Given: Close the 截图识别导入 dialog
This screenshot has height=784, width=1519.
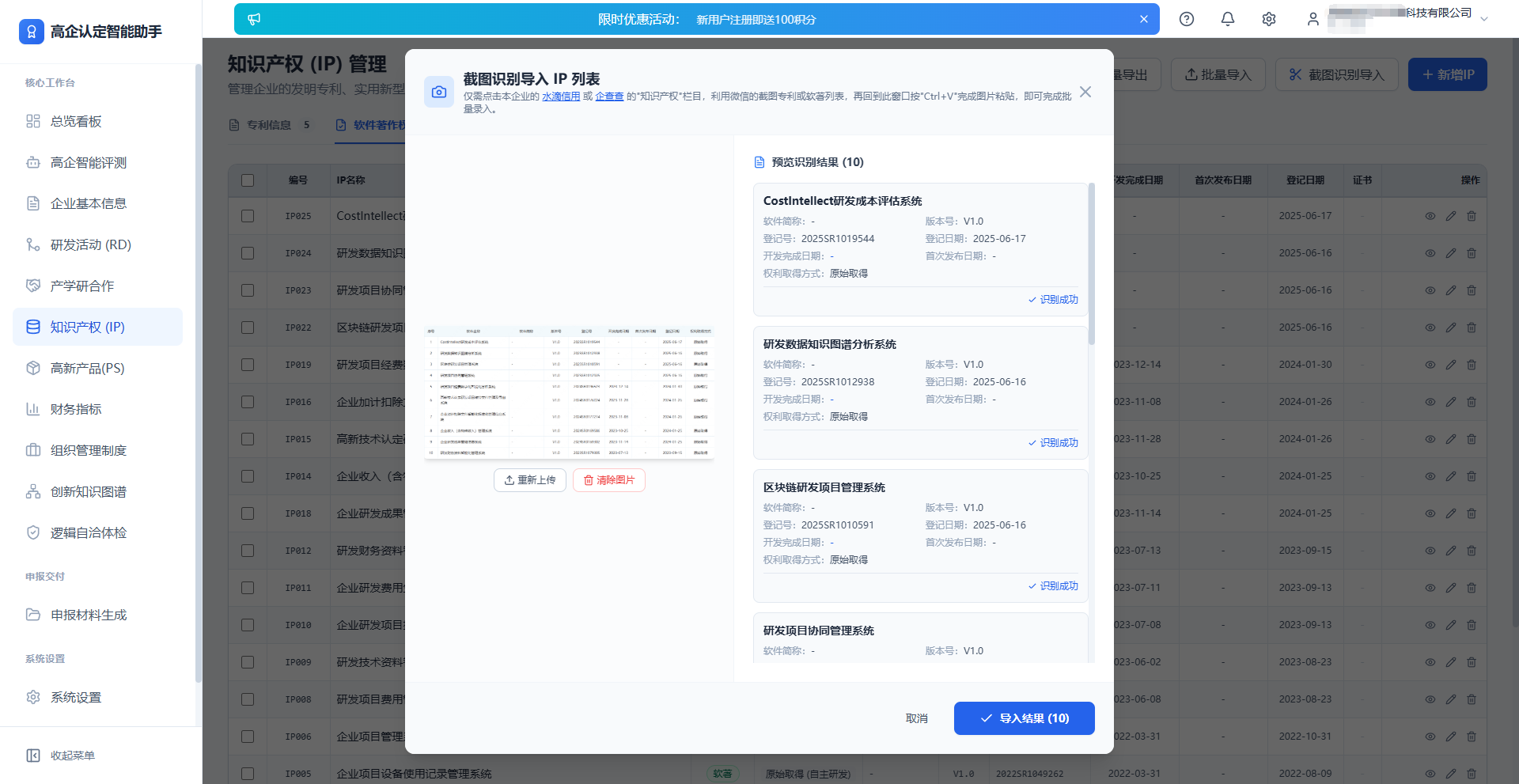Looking at the screenshot, I should coord(1085,92).
